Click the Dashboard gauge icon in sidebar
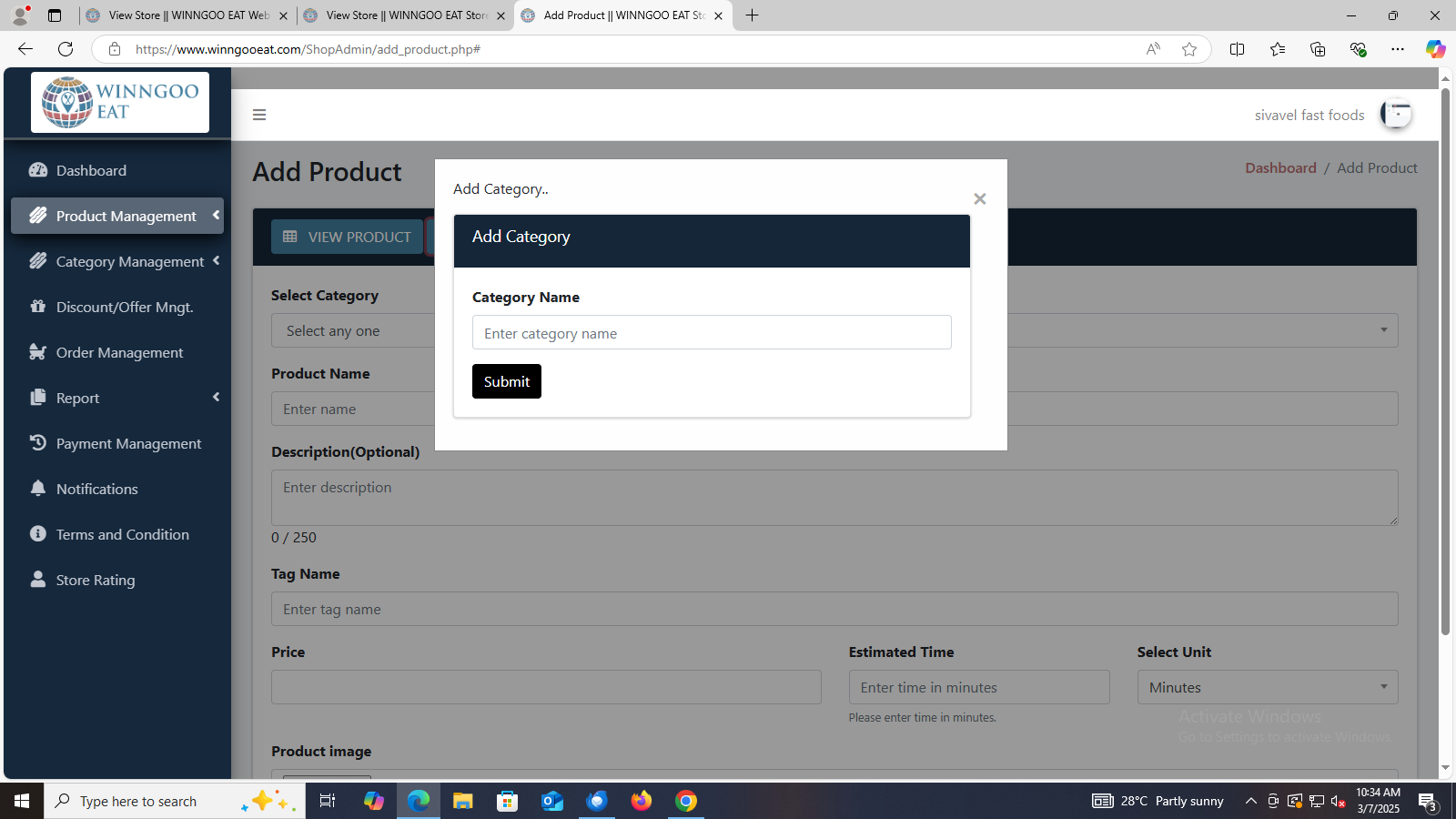1456x819 pixels. tap(37, 170)
